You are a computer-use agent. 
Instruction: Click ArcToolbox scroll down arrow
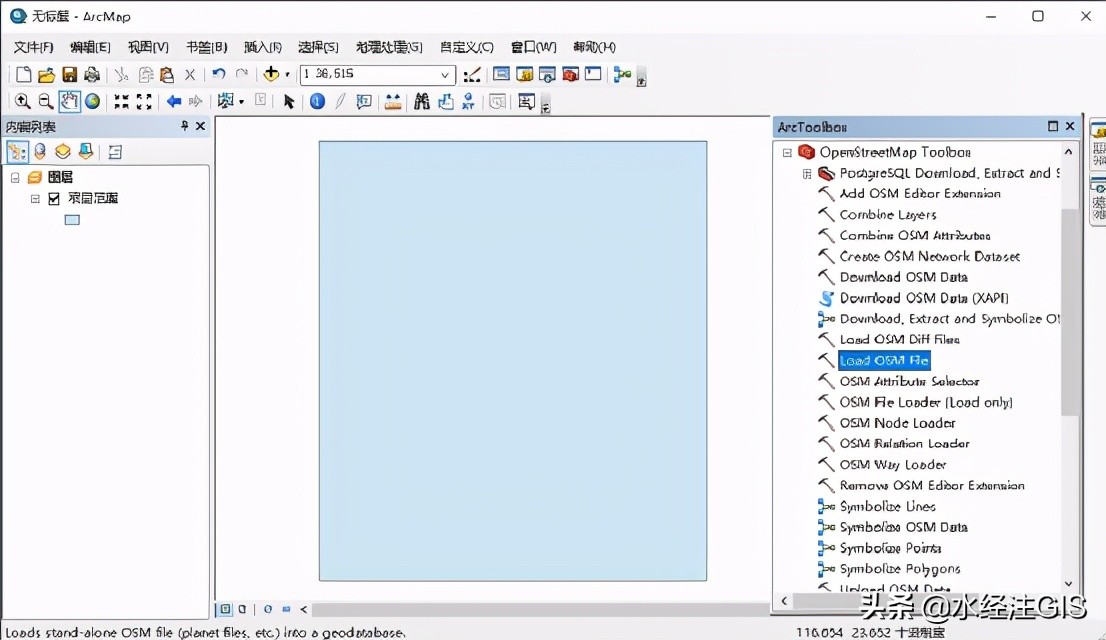coord(1069,584)
